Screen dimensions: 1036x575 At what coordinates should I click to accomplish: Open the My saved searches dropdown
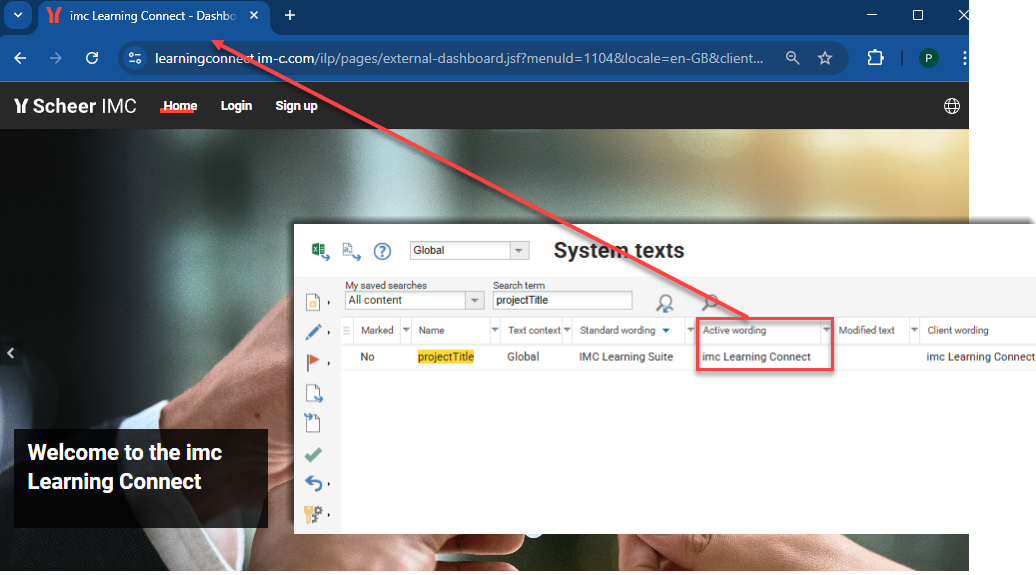[474, 300]
